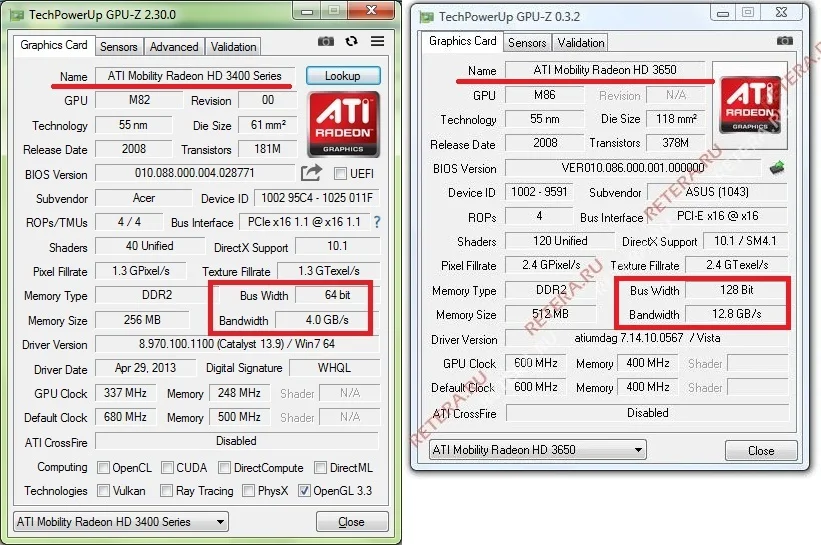Open the hamburger menu in GPU-Z 2.30.0
Screen dimensions: 821x545
tap(378, 41)
